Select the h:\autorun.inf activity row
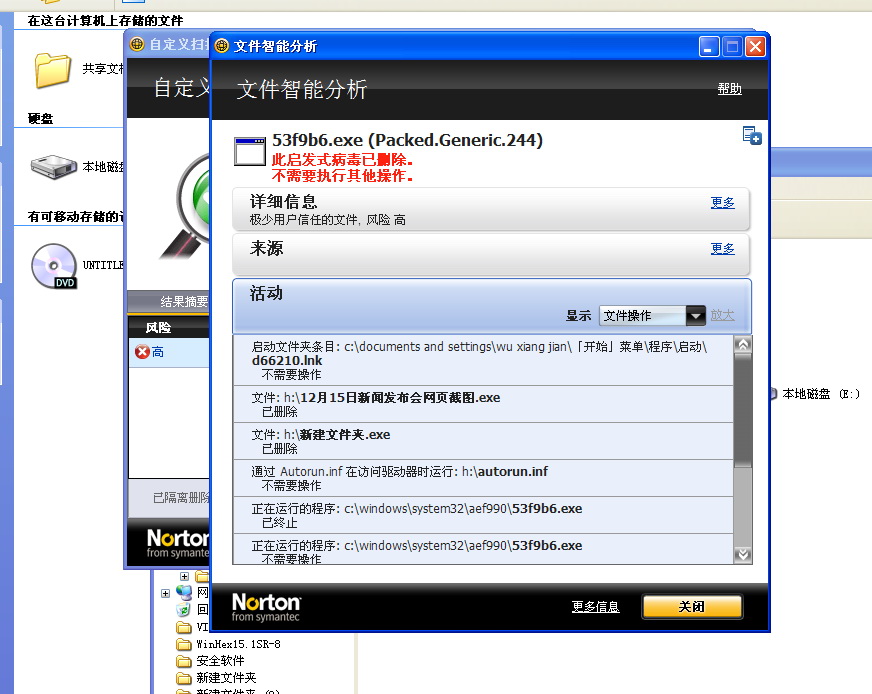Image resolution: width=872 pixels, height=694 pixels. point(483,478)
